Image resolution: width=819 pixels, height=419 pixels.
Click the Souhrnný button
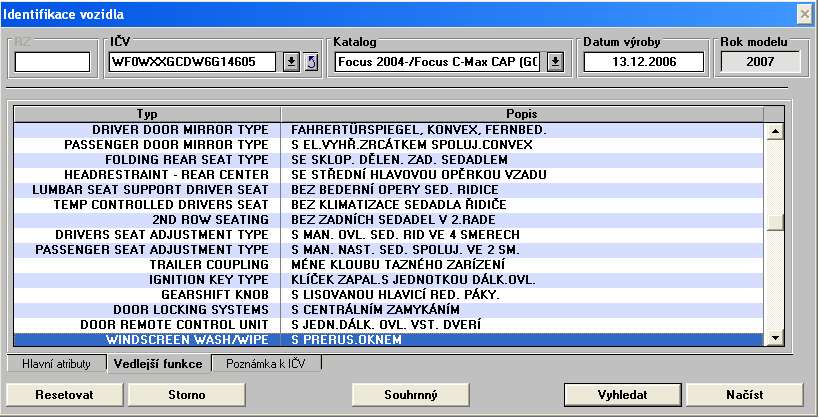tap(411, 394)
